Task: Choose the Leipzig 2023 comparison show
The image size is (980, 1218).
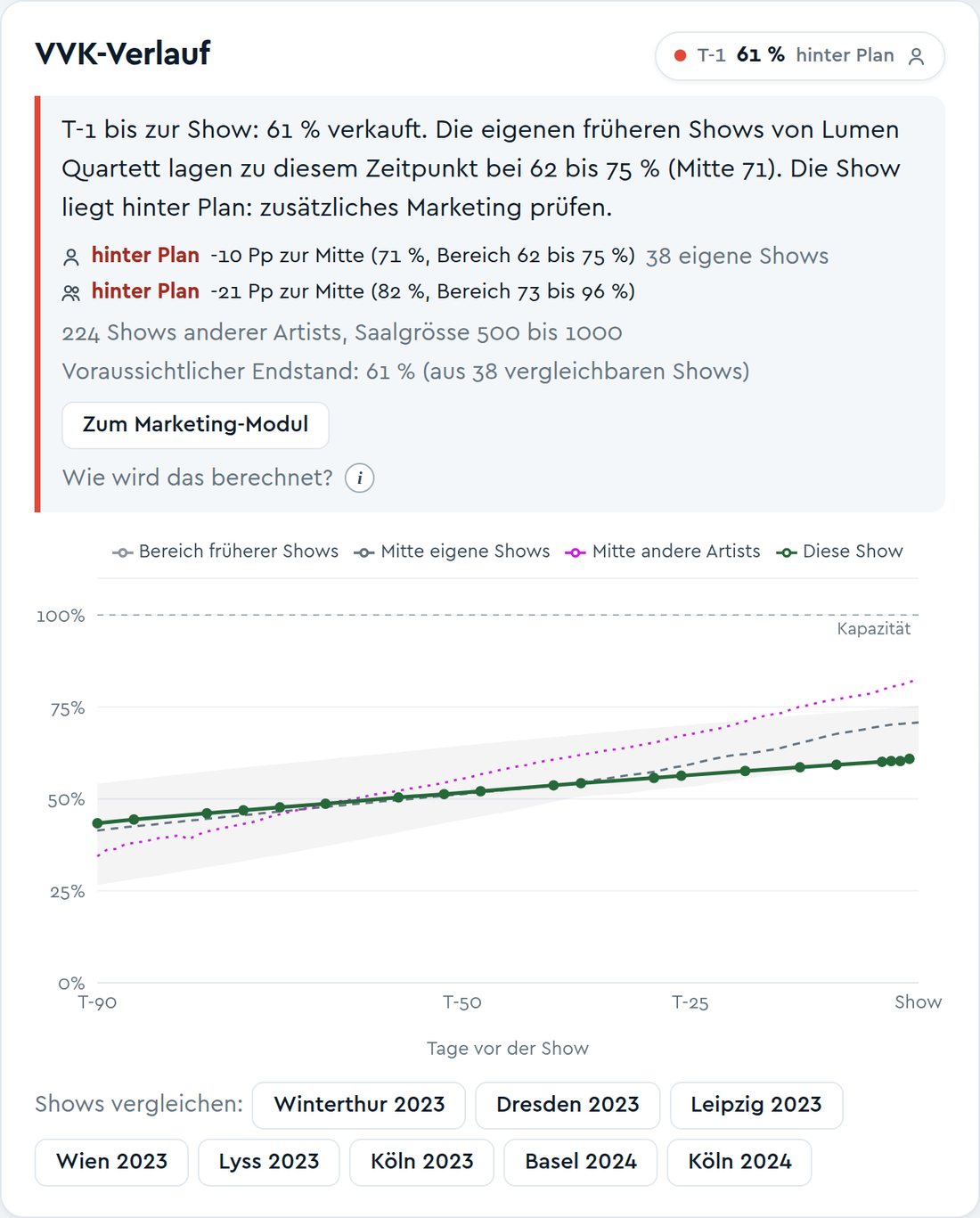Action: [756, 1105]
